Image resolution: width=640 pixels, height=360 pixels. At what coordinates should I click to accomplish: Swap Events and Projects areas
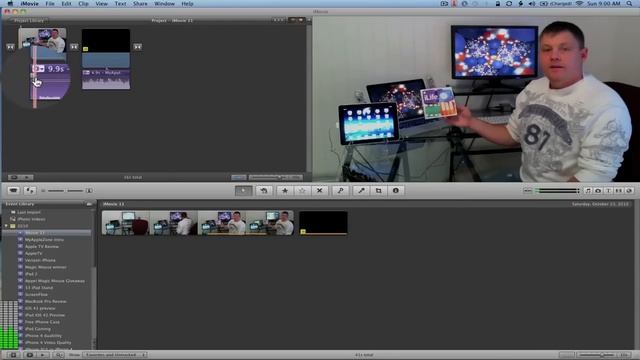(30, 191)
